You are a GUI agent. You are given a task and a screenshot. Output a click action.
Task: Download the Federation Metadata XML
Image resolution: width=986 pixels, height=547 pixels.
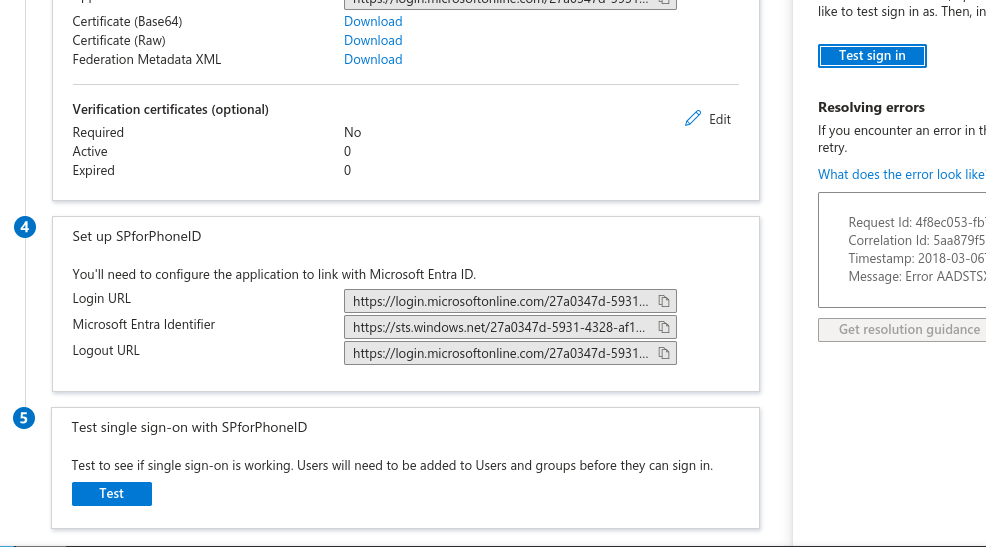(x=373, y=59)
